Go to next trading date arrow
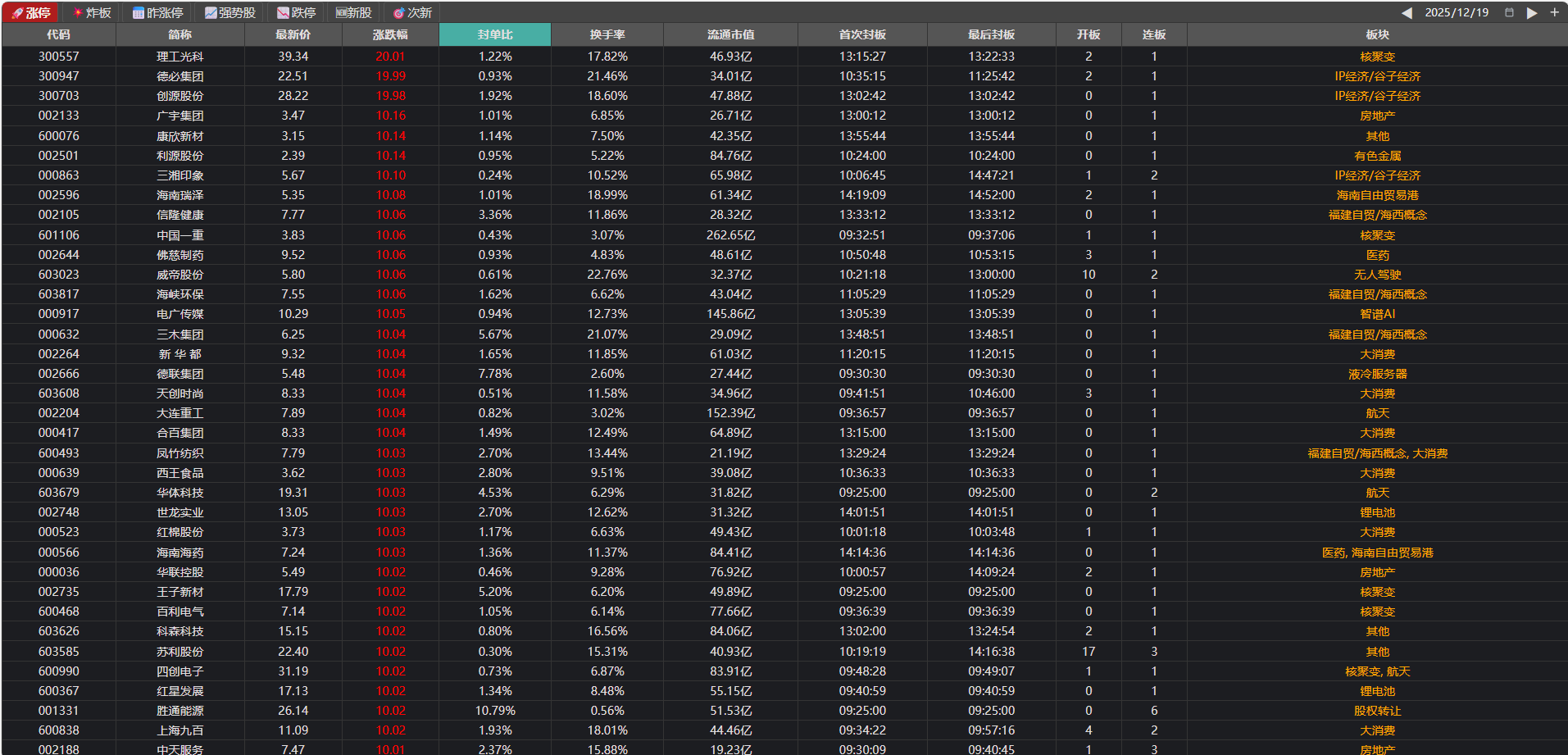Image resolution: width=1568 pixels, height=755 pixels. tap(1531, 13)
